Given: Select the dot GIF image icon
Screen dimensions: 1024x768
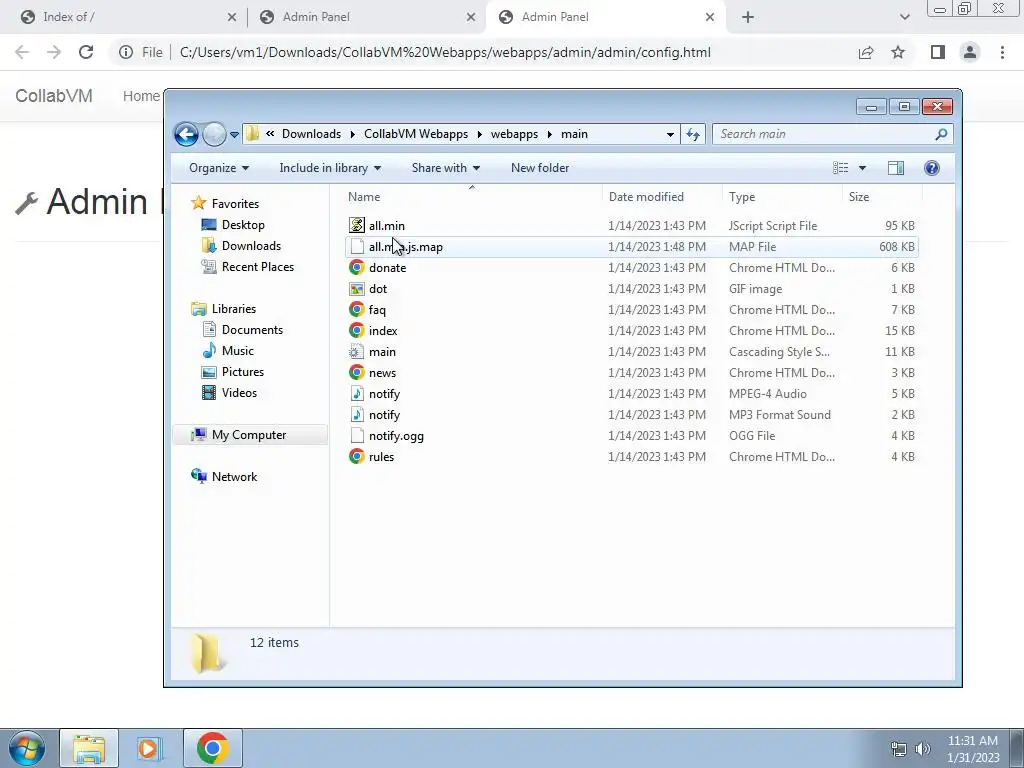Looking at the screenshot, I should pos(357,289).
